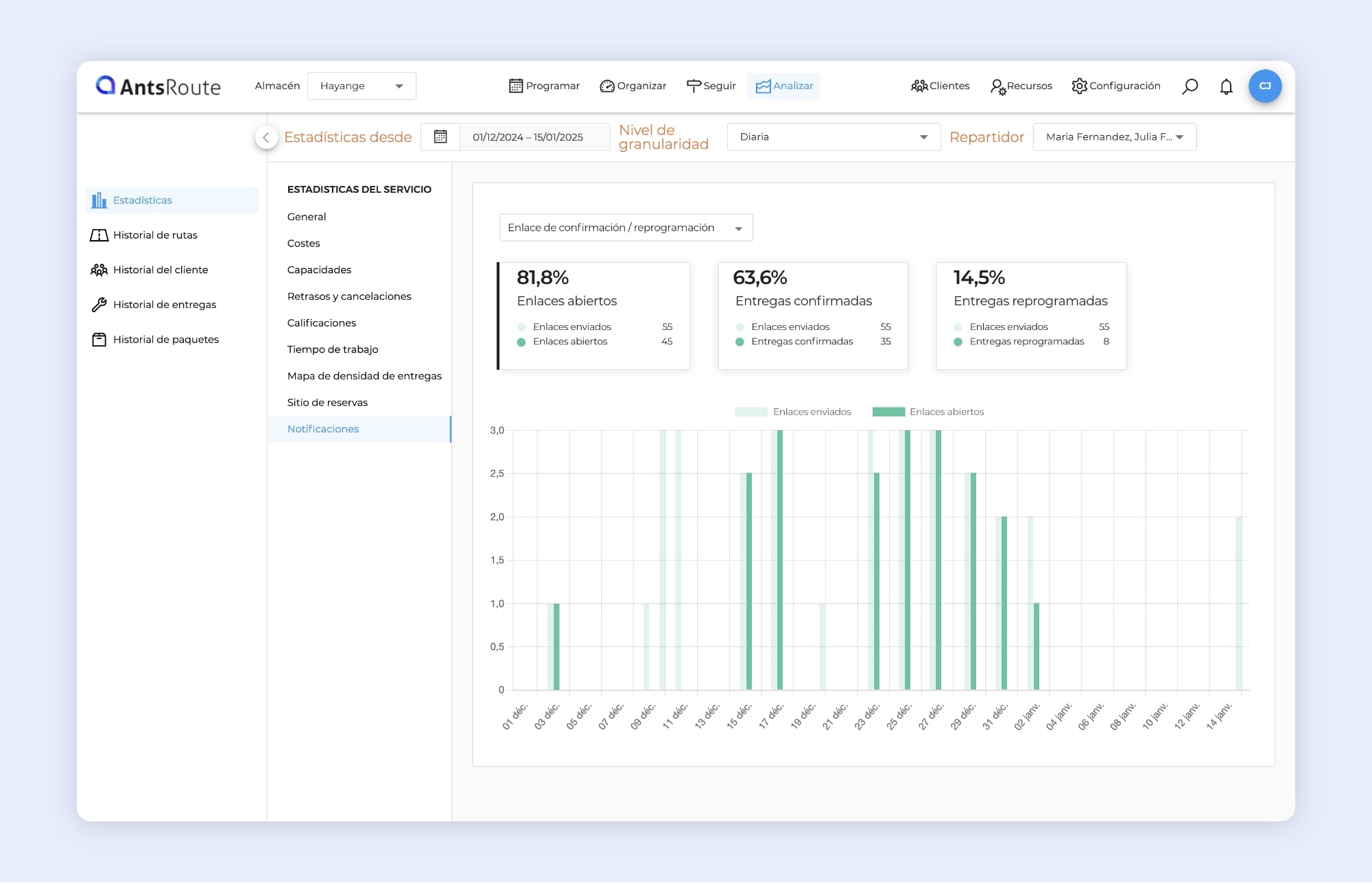Open the notifications bell icon
1372x883 pixels.
[x=1226, y=86]
